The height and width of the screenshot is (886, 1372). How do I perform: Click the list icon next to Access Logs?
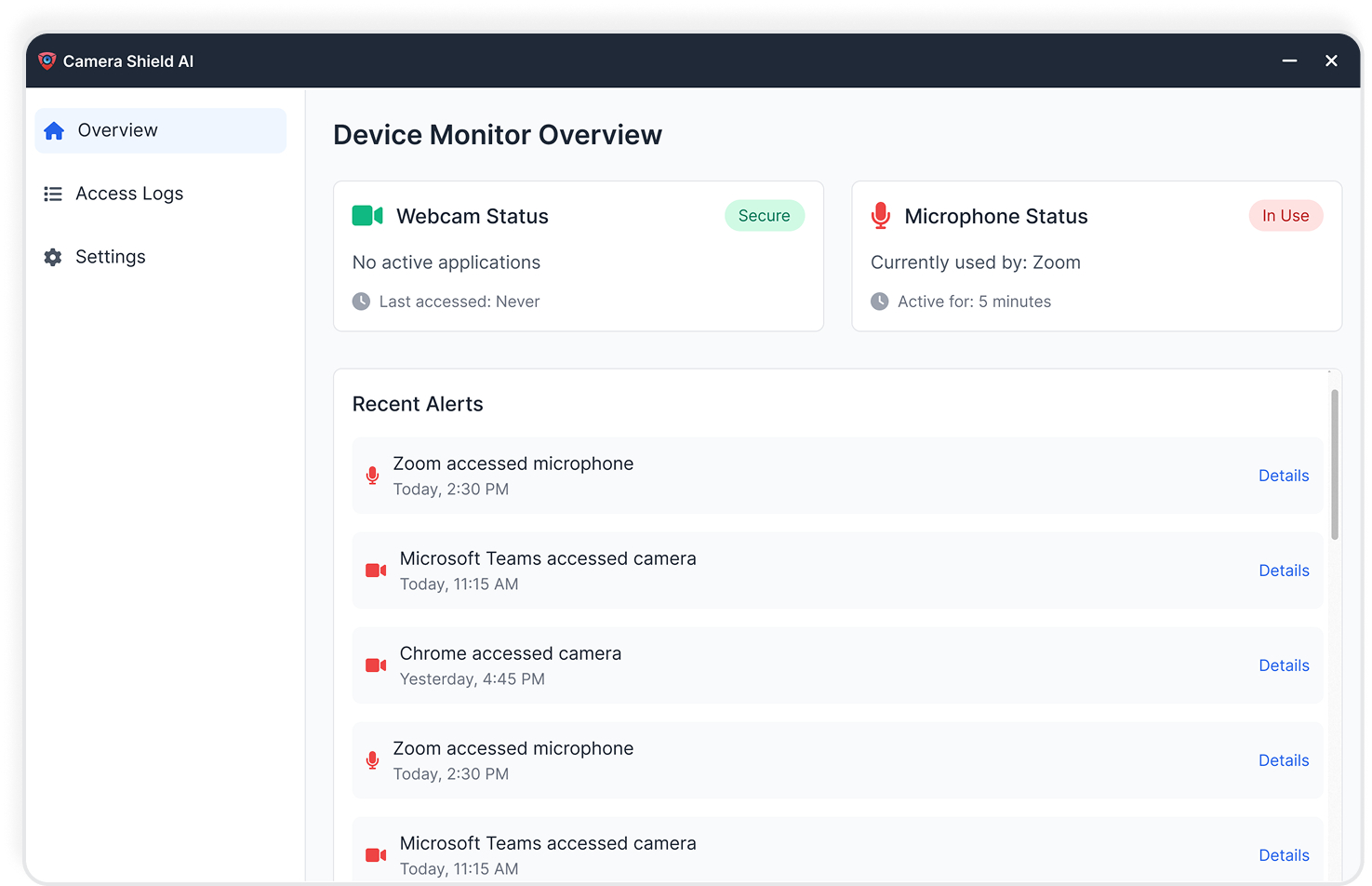(x=53, y=193)
